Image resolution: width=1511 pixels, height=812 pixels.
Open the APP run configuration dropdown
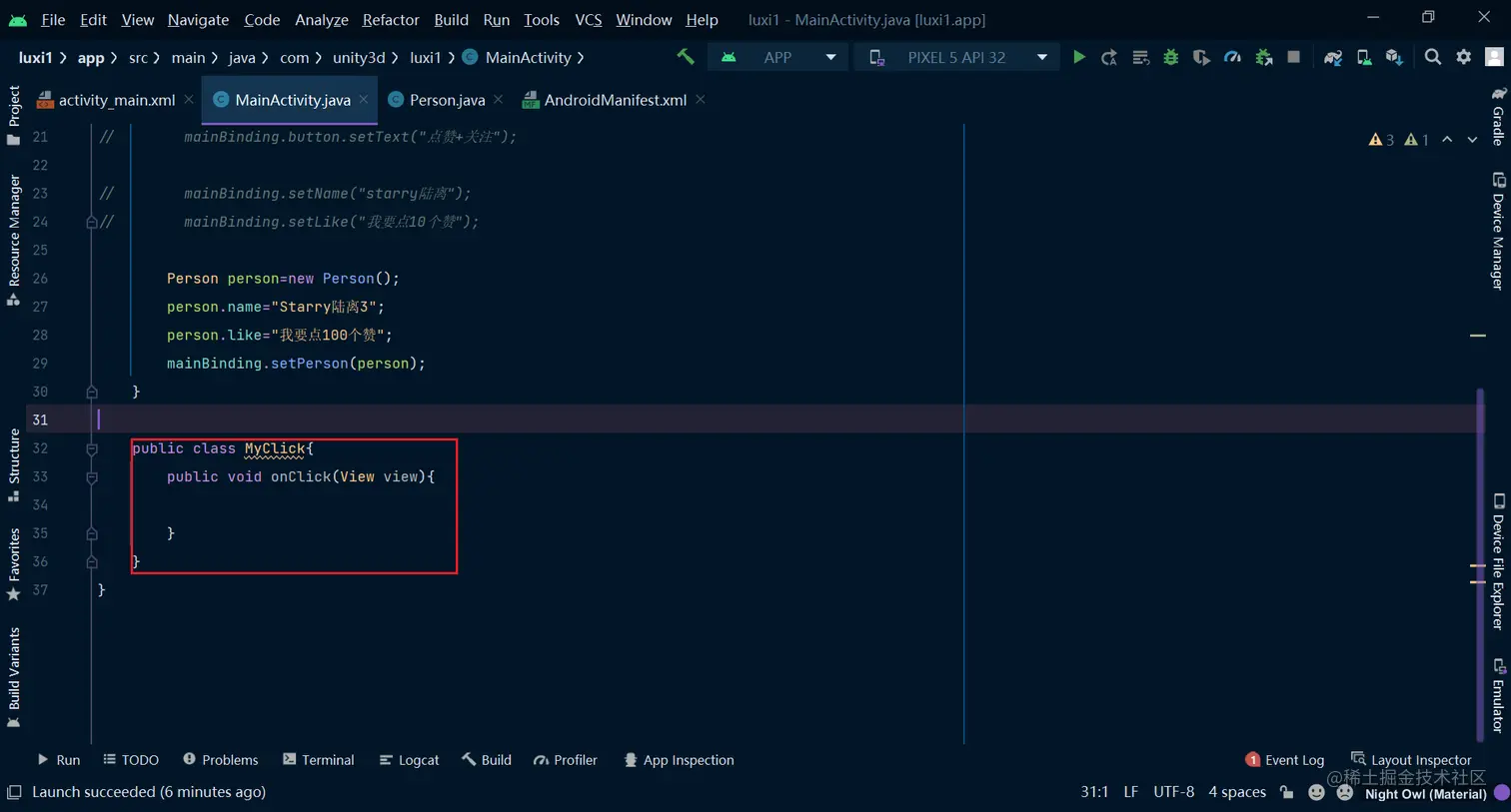click(x=778, y=57)
